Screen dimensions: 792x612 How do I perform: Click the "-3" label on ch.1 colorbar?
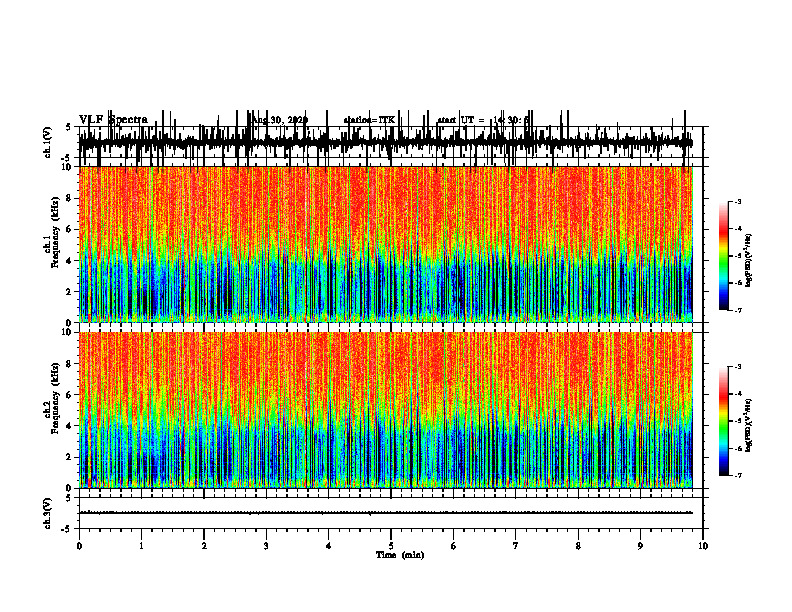[738, 201]
